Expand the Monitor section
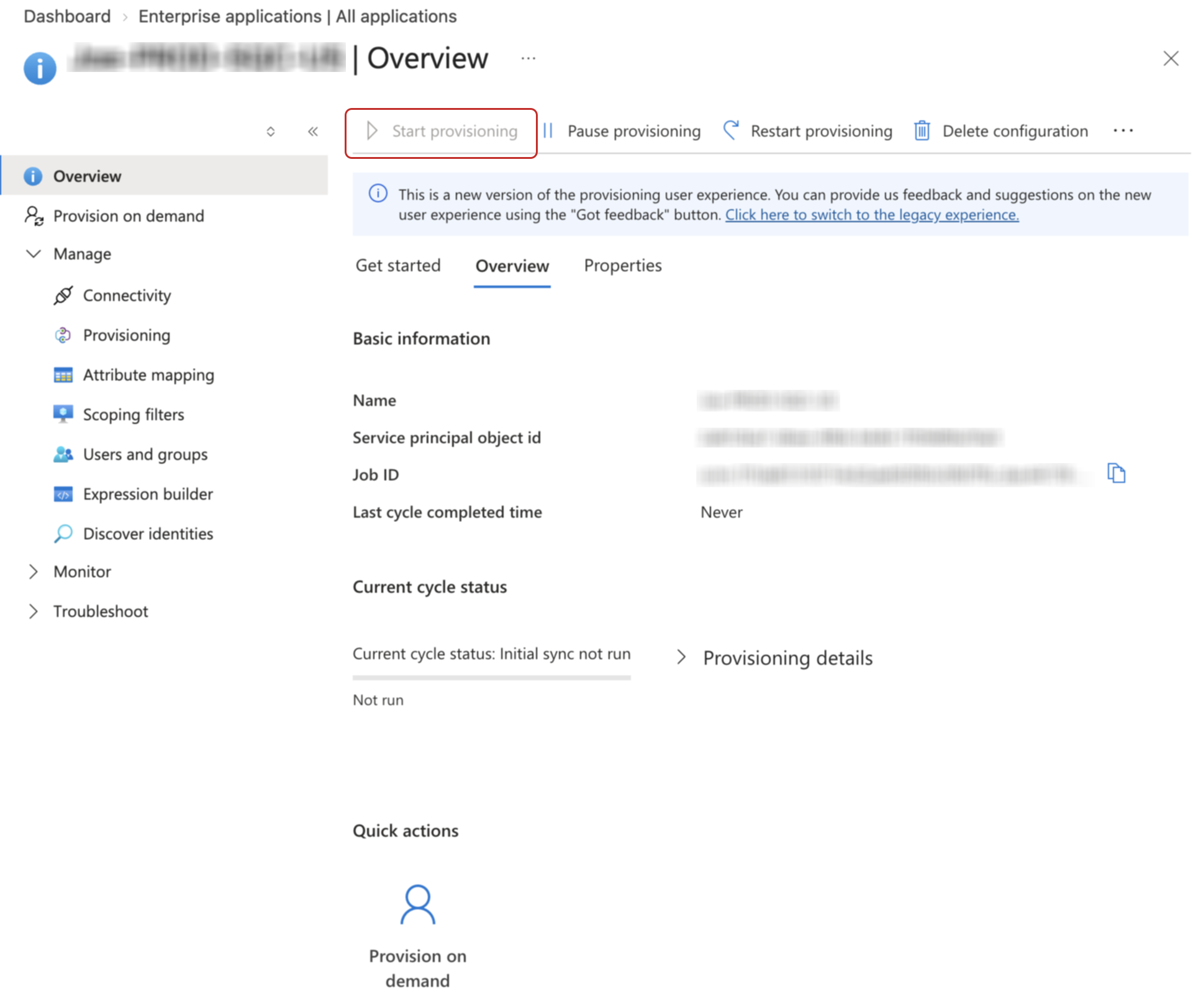Screen dimensions: 1201x1008 tap(34, 572)
